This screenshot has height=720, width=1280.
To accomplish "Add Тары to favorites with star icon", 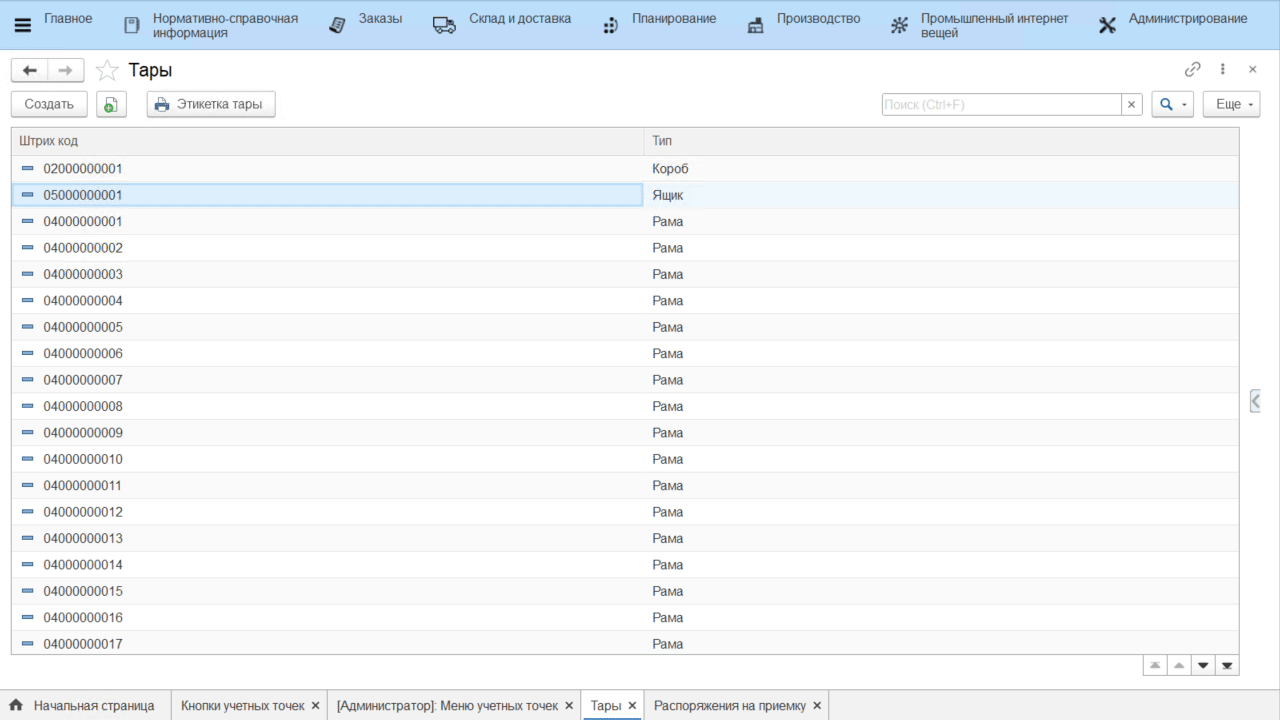I will 107,71.
